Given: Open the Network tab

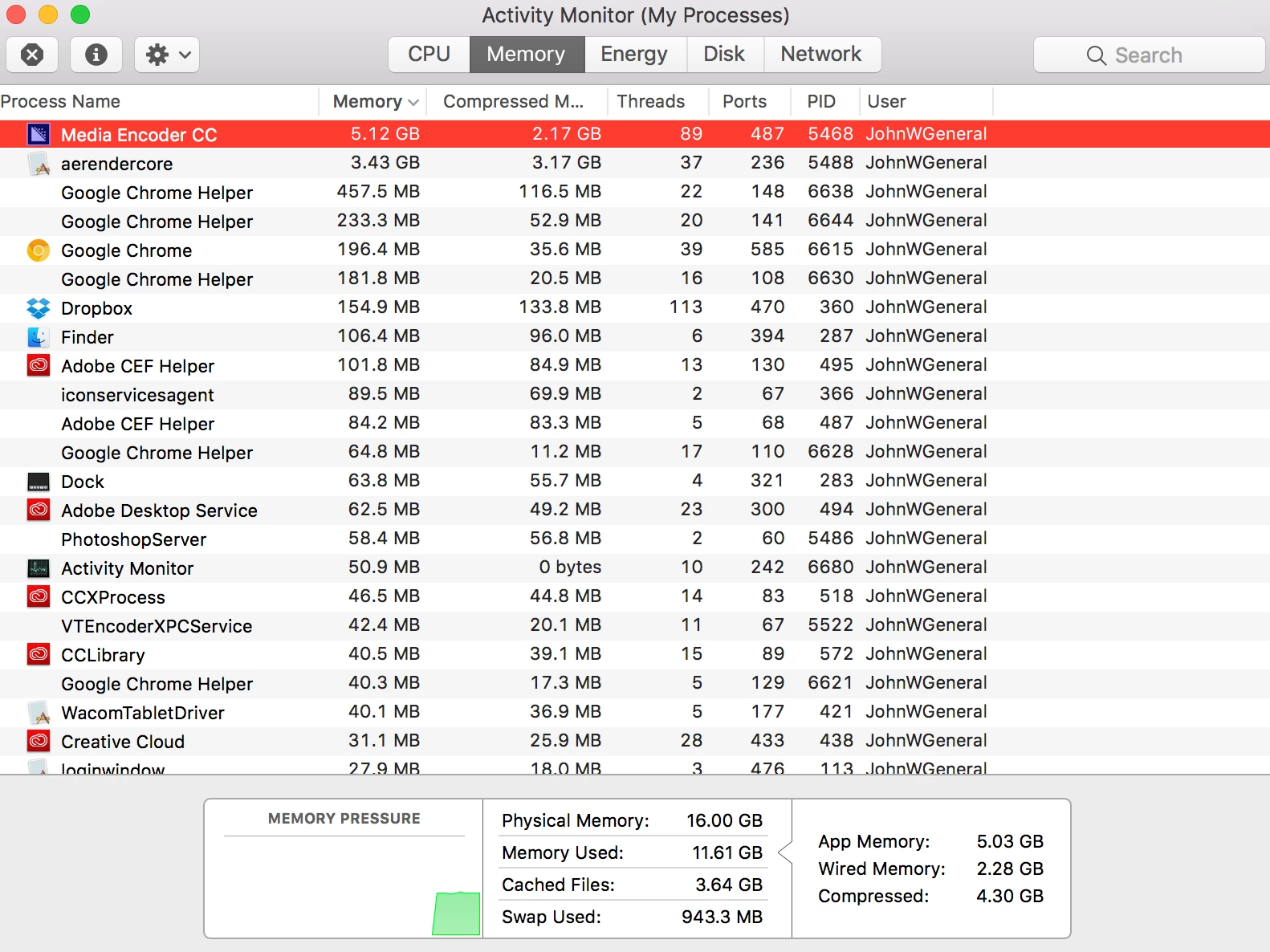Looking at the screenshot, I should pyautogui.click(x=822, y=55).
